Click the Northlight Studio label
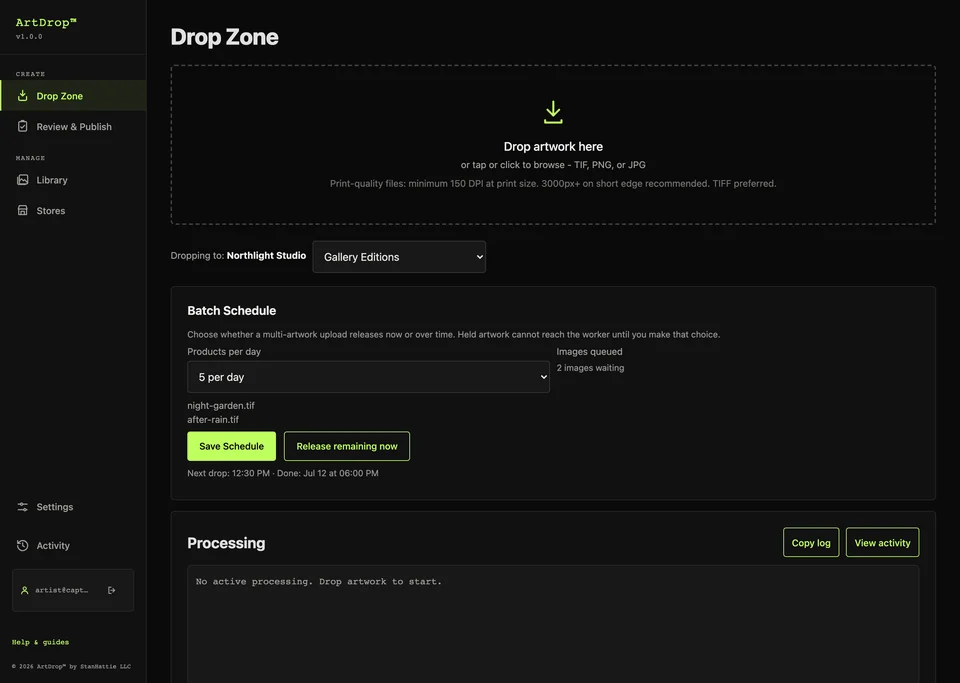 [266, 256]
